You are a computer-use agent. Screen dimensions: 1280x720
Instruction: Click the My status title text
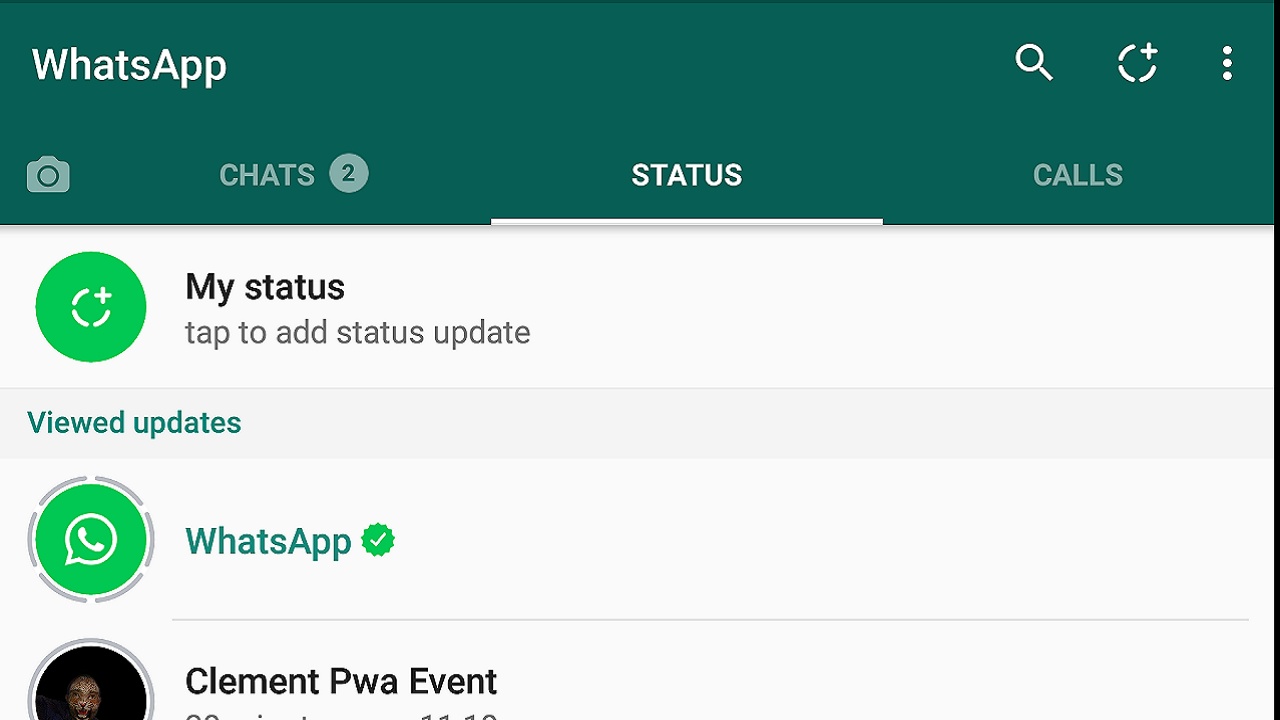click(x=265, y=287)
